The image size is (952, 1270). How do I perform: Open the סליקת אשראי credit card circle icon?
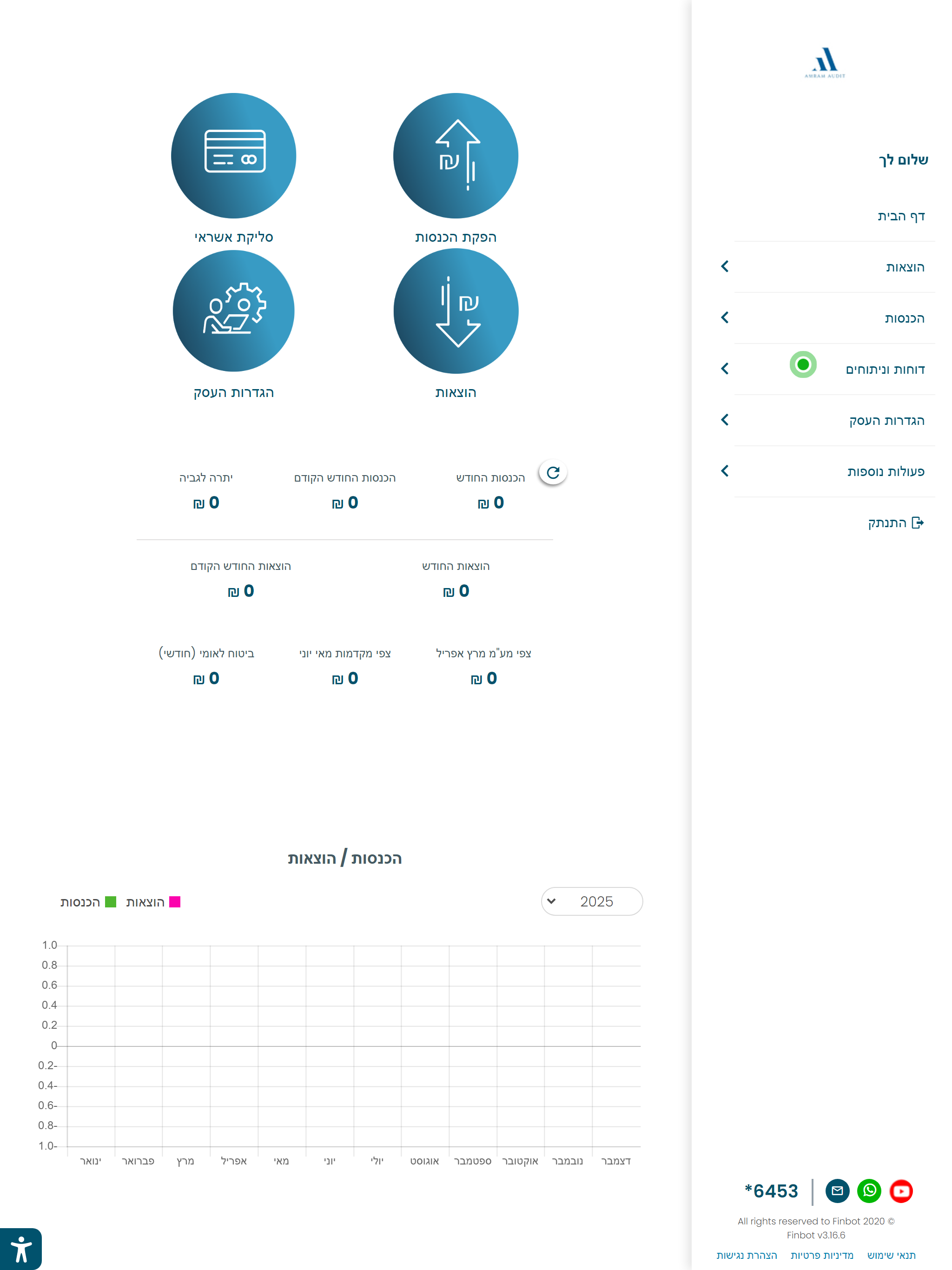point(234,156)
